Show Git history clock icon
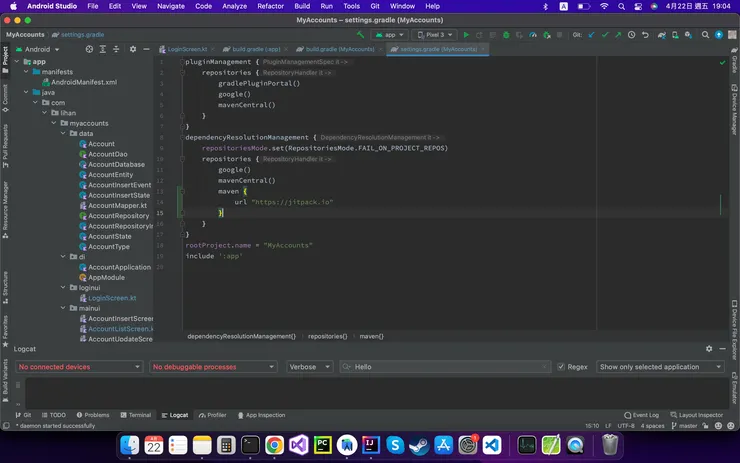The height and width of the screenshot is (463, 740). [x=631, y=34]
